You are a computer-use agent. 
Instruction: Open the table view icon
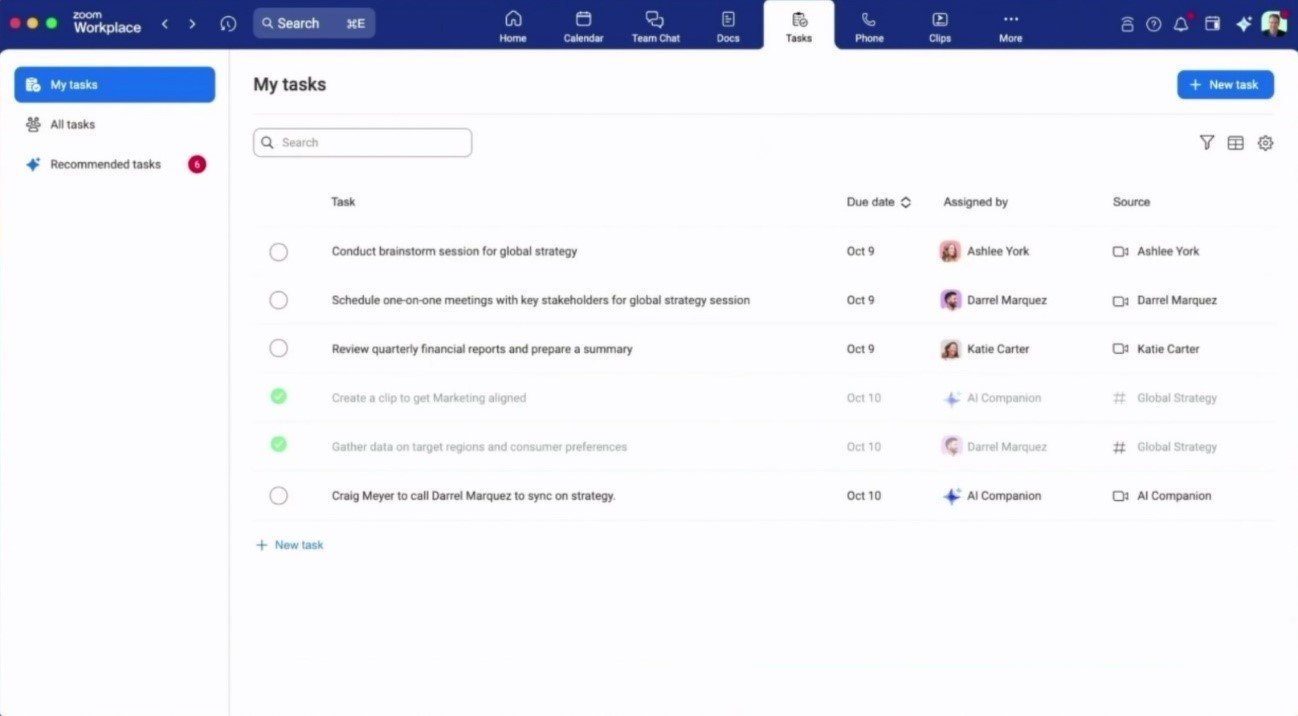point(1236,143)
